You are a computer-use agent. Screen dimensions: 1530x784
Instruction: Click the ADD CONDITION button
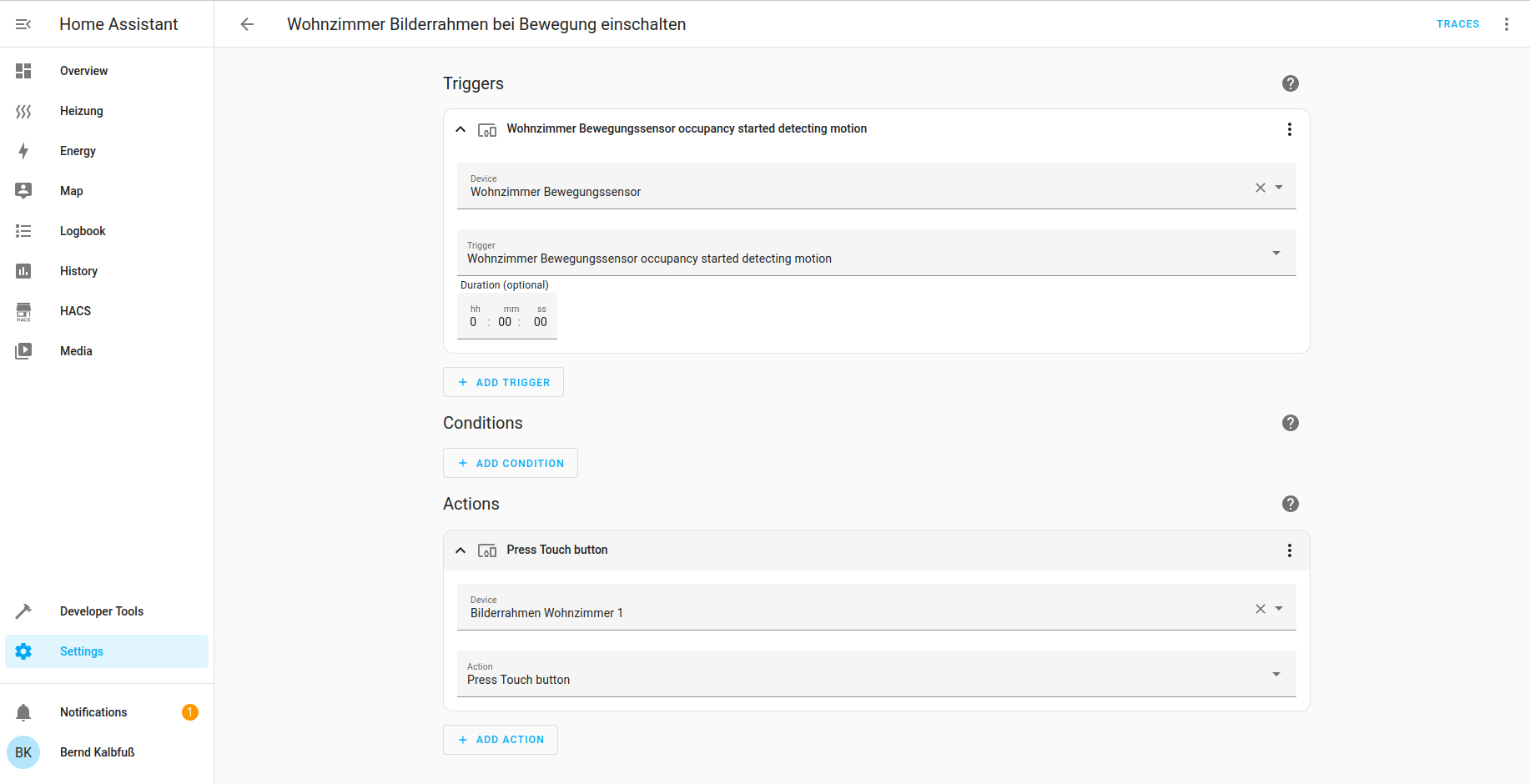(511, 463)
